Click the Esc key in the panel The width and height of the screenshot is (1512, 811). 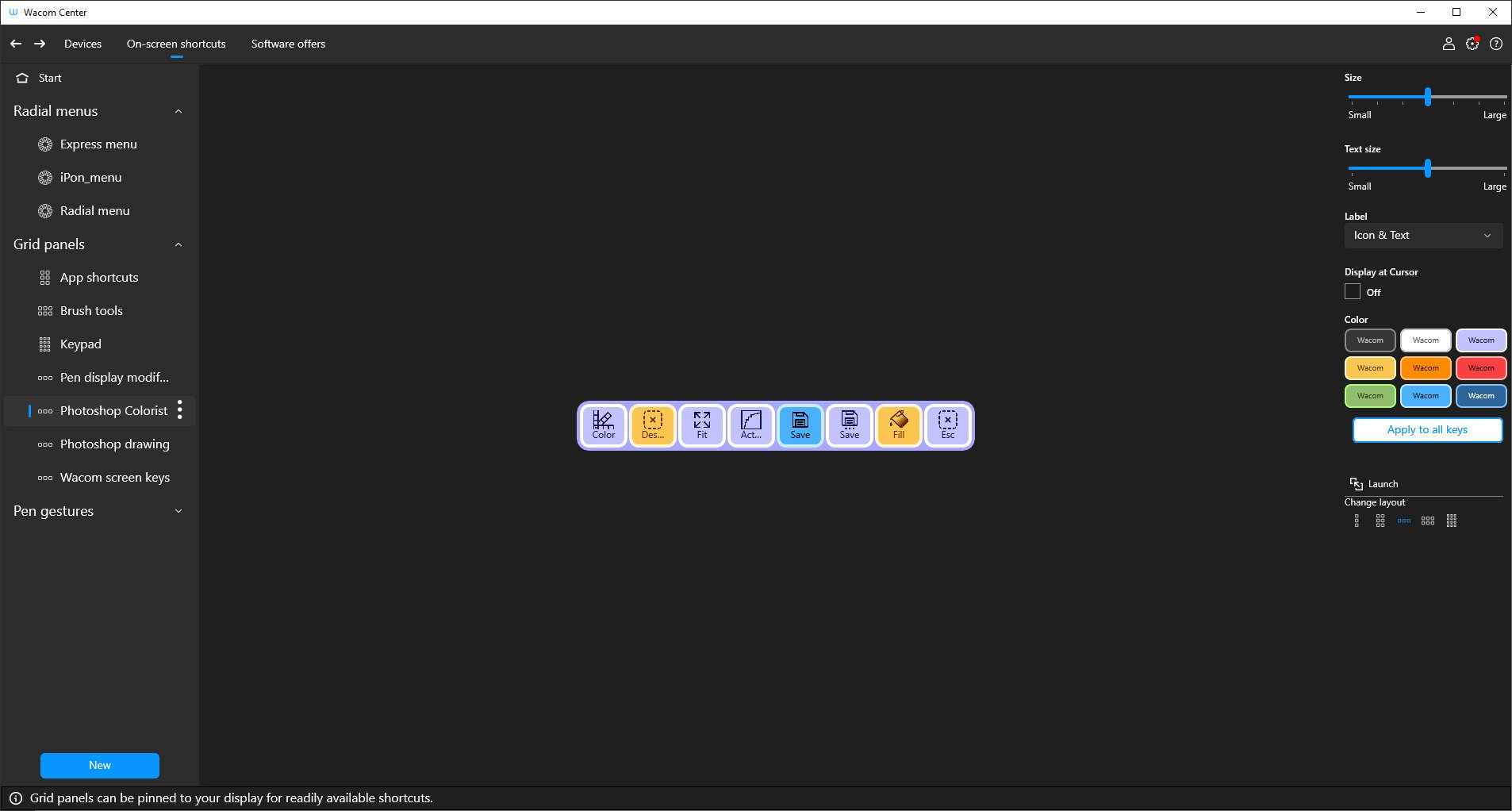tap(948, 425)
